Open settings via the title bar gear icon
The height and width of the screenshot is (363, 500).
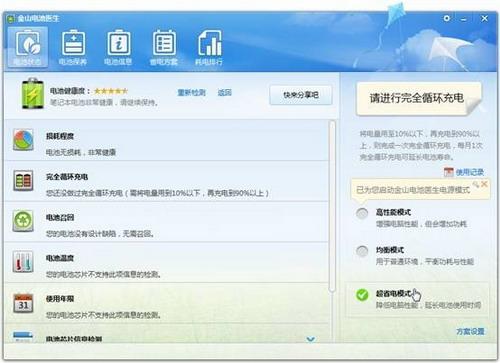[x=447, y=18]
